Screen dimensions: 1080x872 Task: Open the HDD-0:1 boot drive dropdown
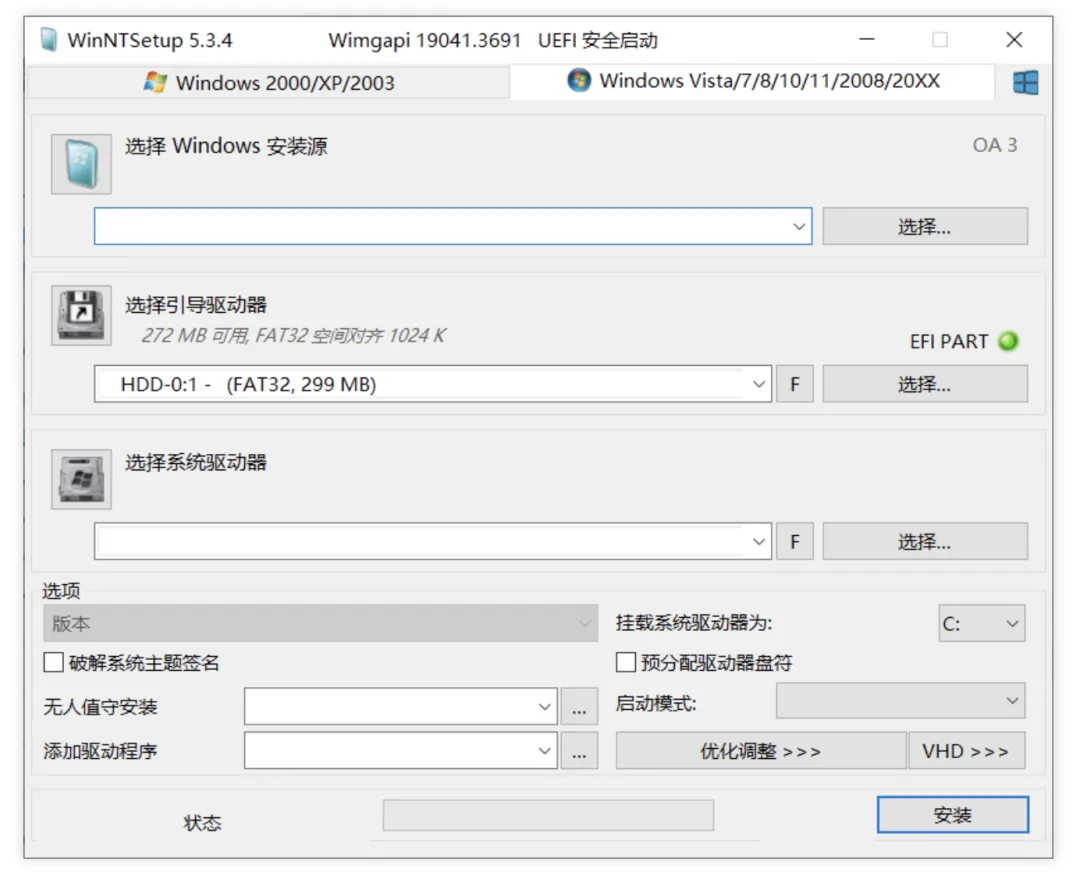click(758, 384)
